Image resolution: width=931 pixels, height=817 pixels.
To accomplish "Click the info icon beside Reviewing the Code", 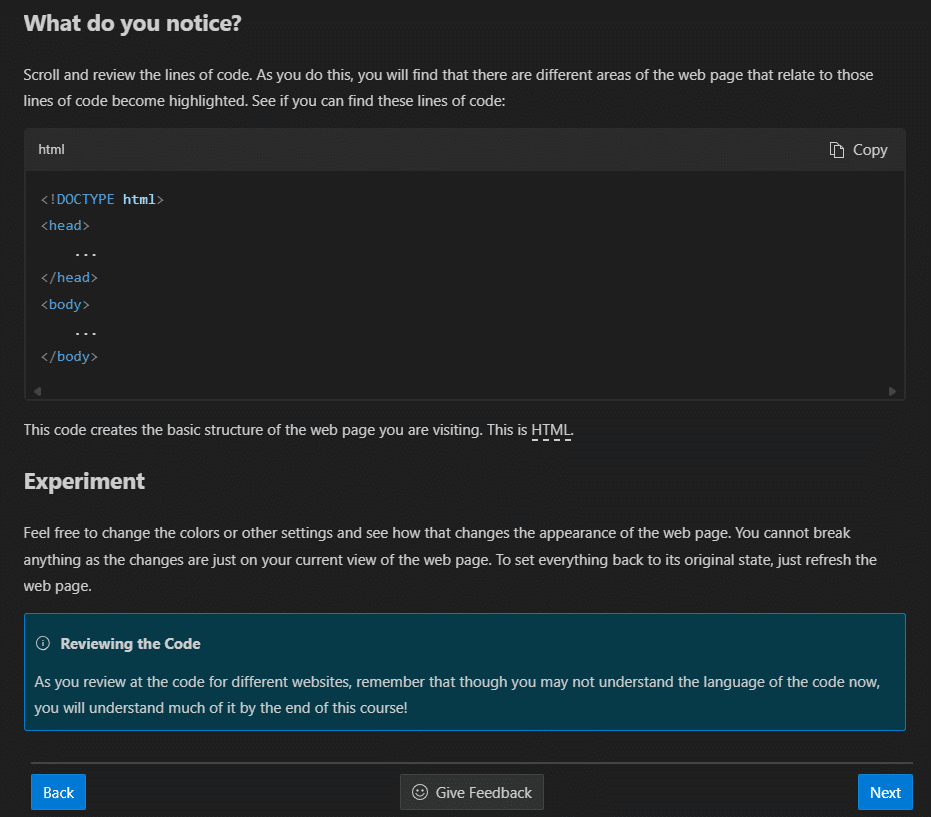I will point(43,643).
